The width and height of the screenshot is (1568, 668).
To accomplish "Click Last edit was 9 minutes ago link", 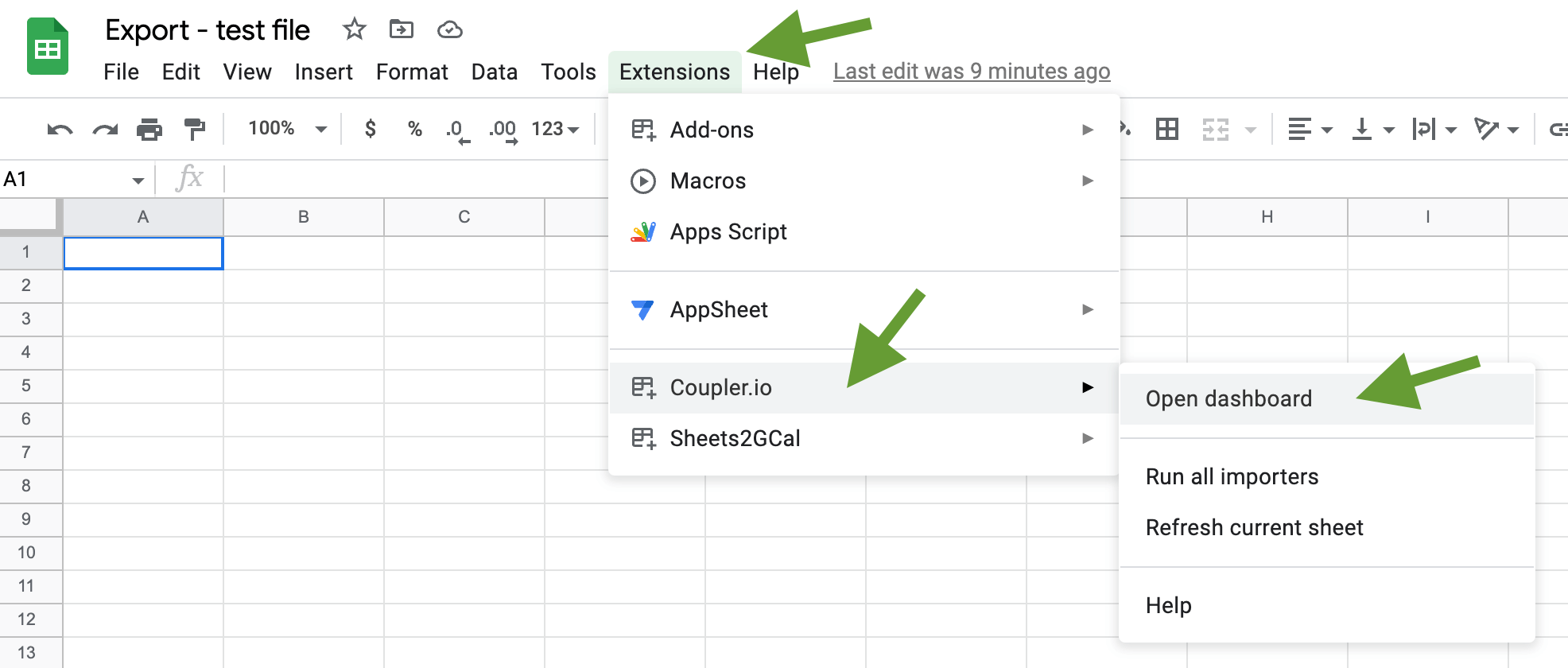I will 972,72.
